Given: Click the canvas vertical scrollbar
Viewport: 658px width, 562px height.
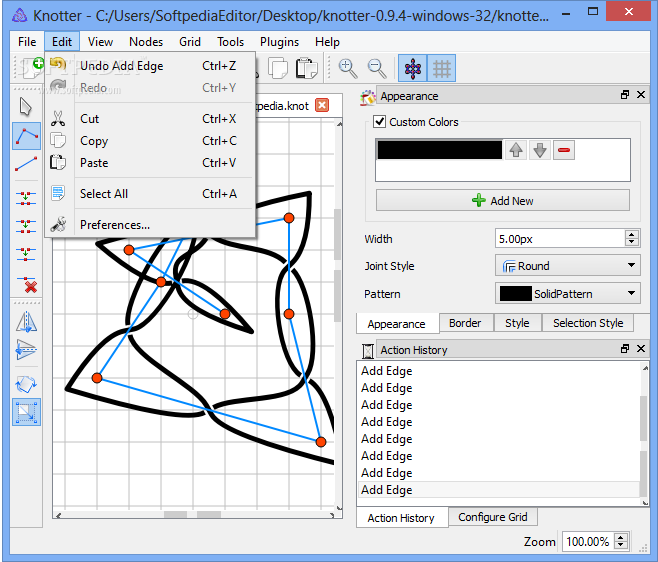Looking at the screenshot, I should tap(338, 315).
